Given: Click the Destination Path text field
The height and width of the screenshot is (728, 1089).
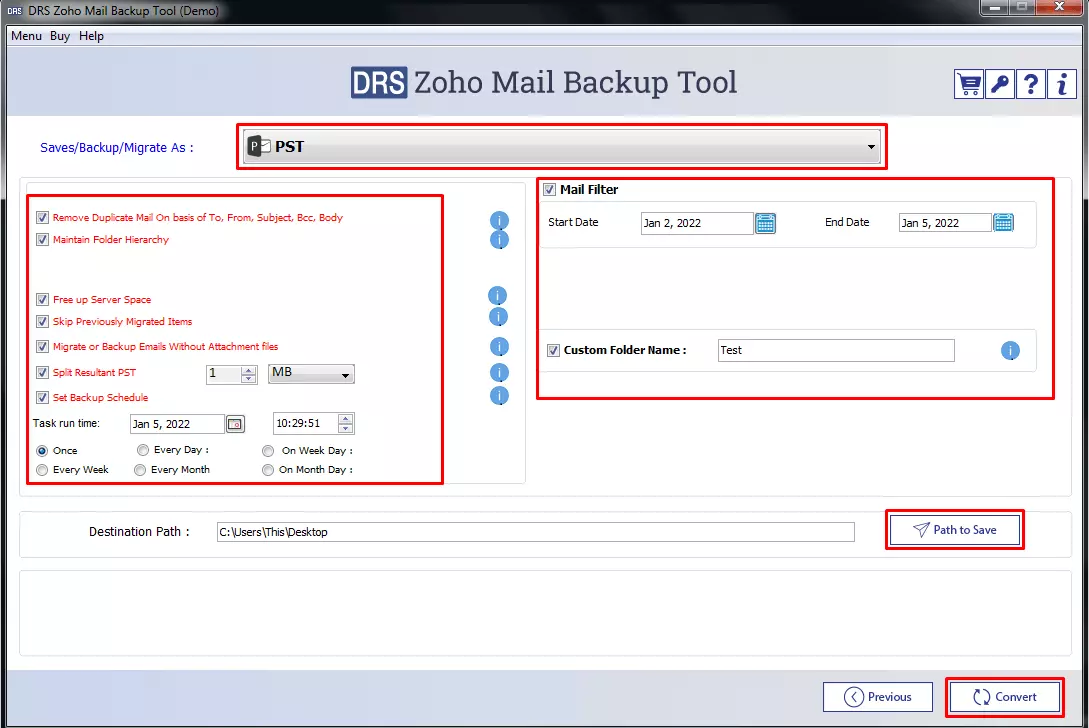Looking at the screenshot, I should click(x=535, y=532).
